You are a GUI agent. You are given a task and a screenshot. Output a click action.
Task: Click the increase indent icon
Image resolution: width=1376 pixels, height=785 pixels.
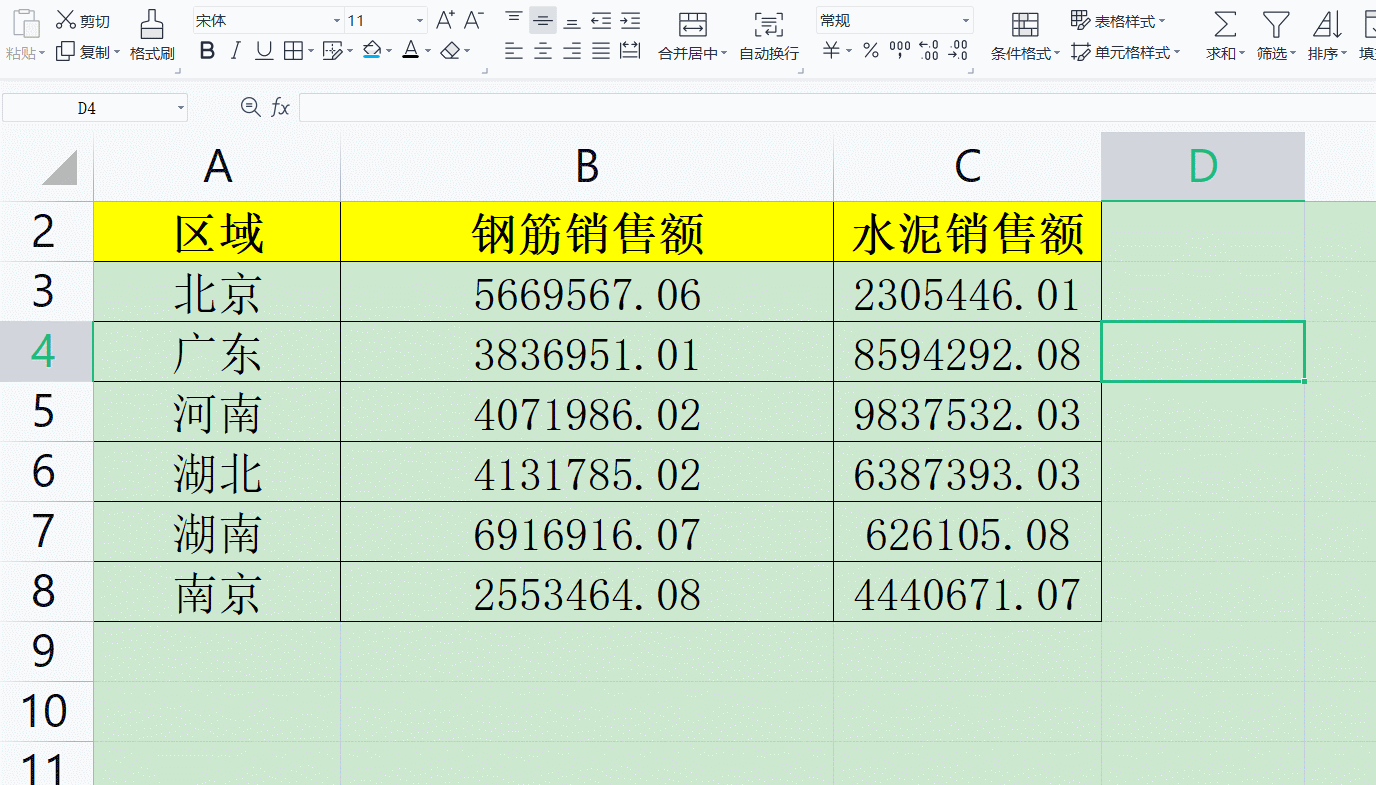[630, 20]
